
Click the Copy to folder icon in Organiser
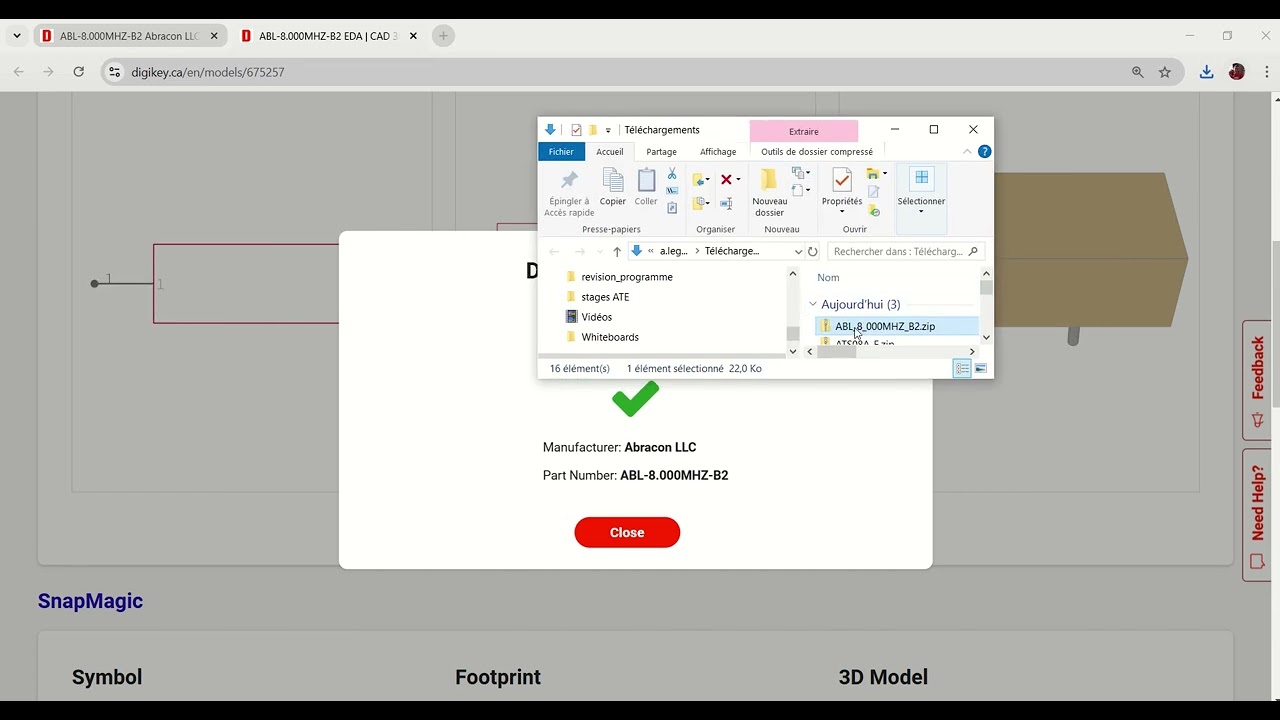tap(700, 203)
